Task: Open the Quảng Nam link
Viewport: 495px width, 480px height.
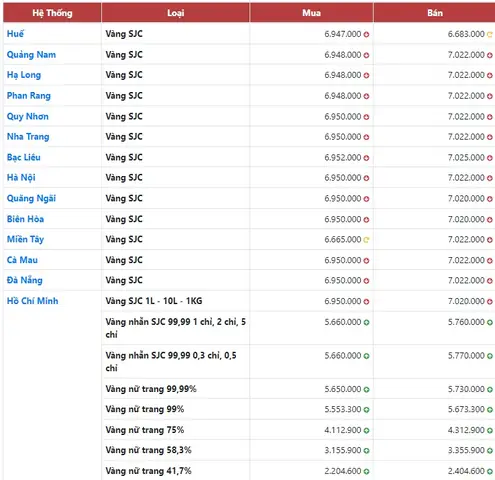Action: pos(31,55)
